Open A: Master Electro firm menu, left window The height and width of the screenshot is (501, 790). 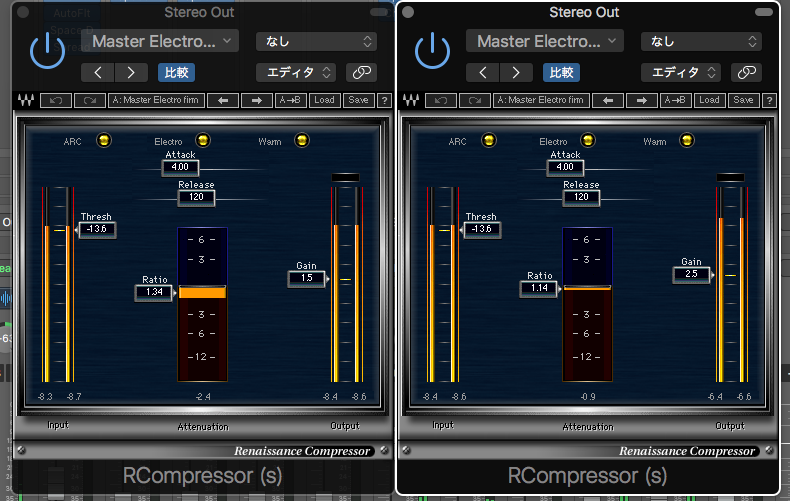pos(156,100)
